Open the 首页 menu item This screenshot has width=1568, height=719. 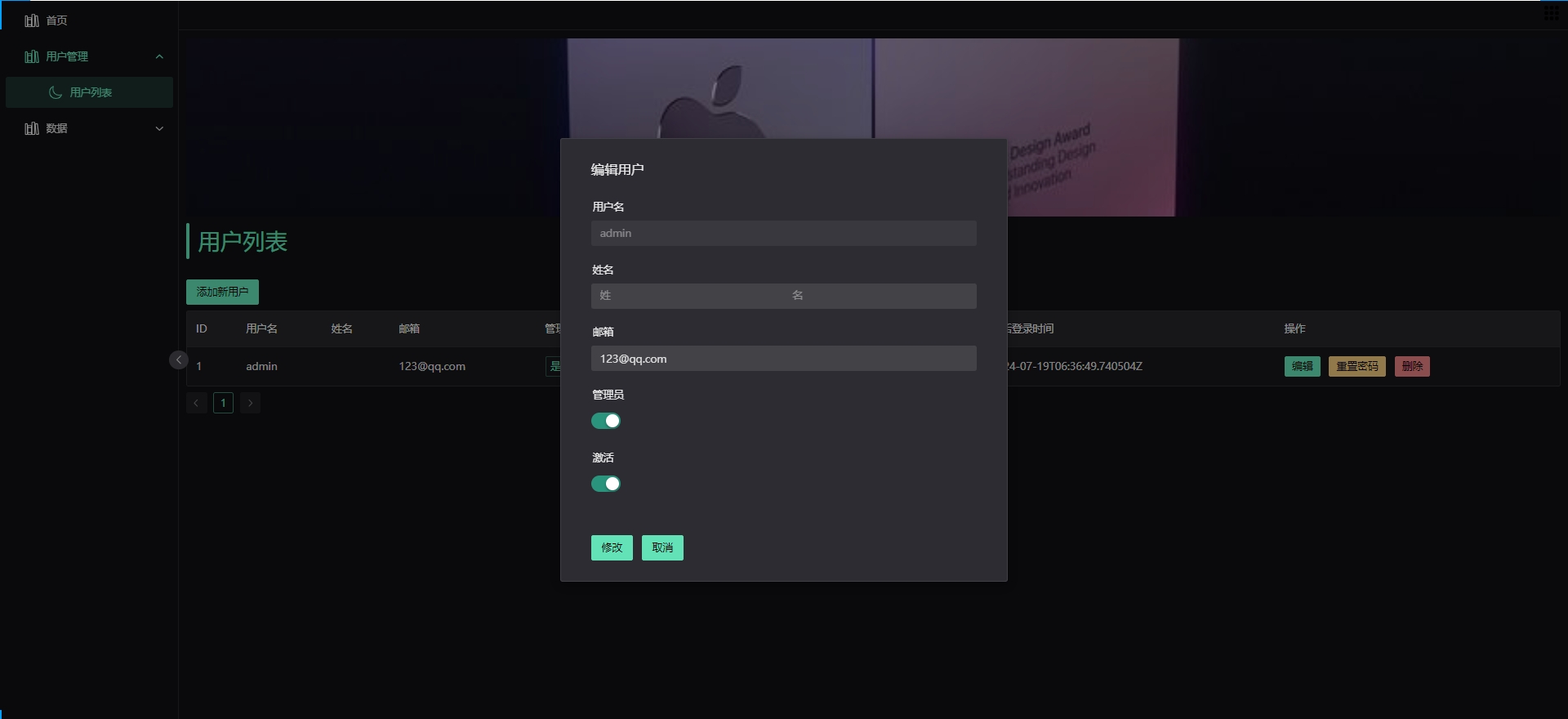[89, 20]
